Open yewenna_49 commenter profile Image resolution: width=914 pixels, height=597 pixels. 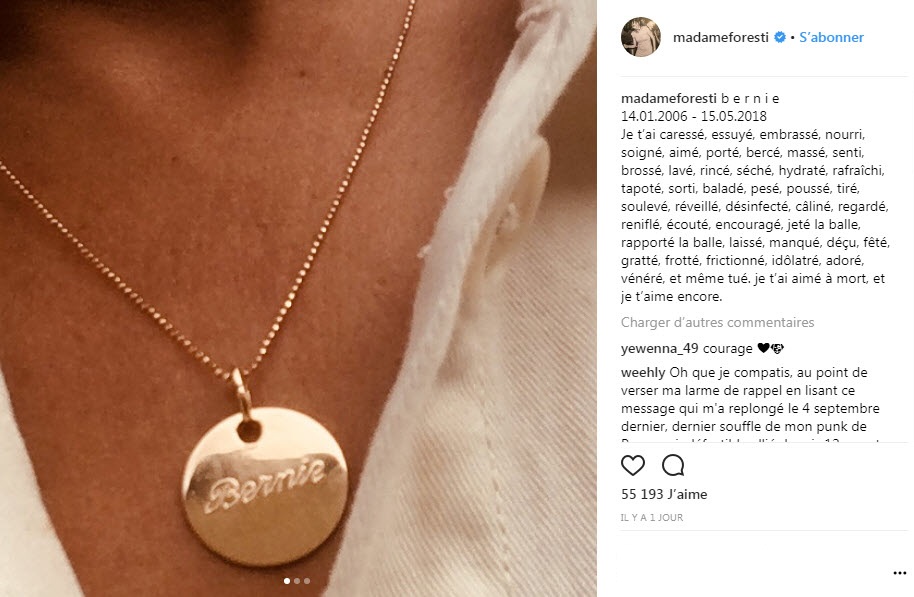pyautogui.click(x=659, y=349)
